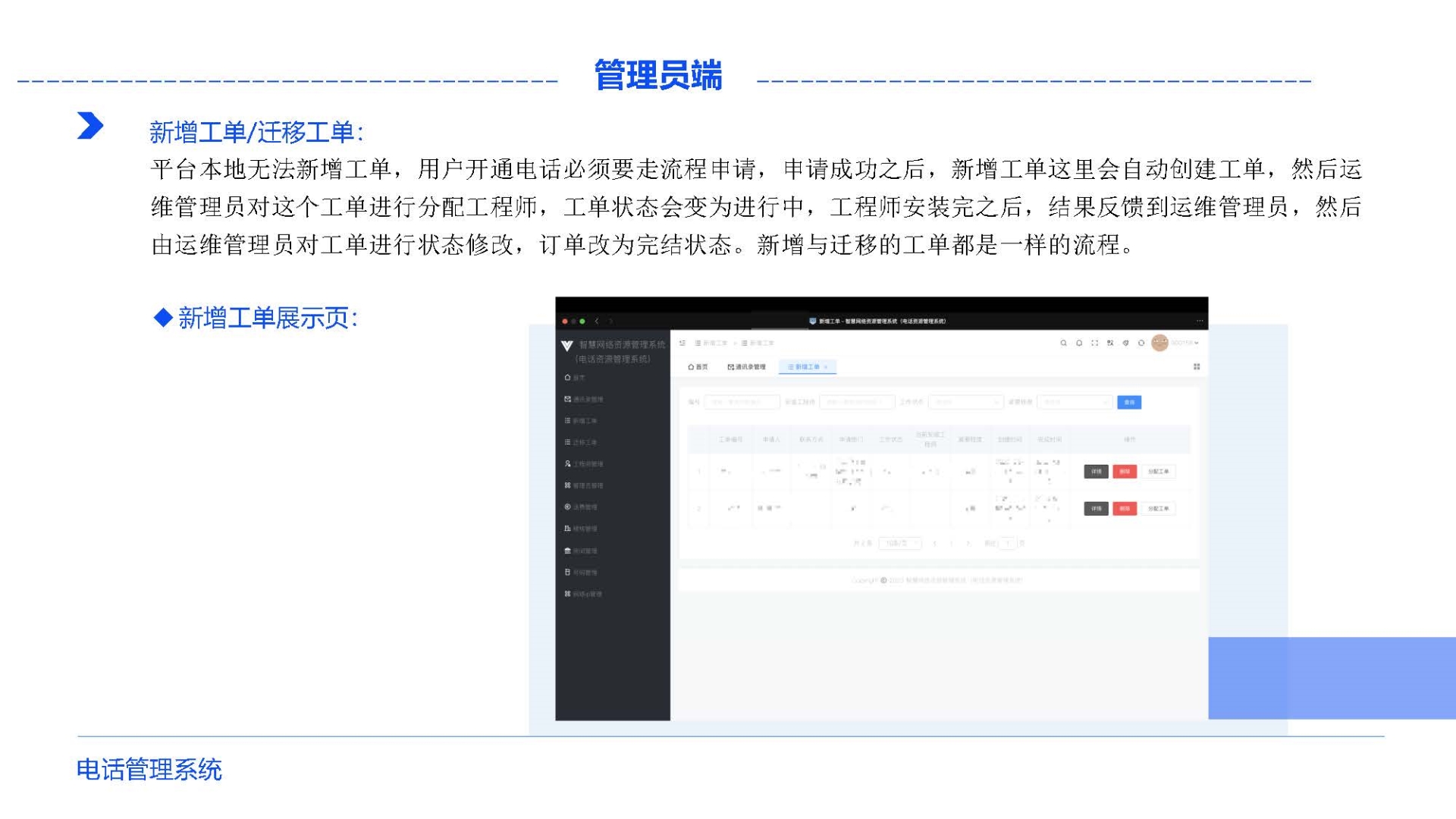Click the 编号 number input field

click(741, 402)
